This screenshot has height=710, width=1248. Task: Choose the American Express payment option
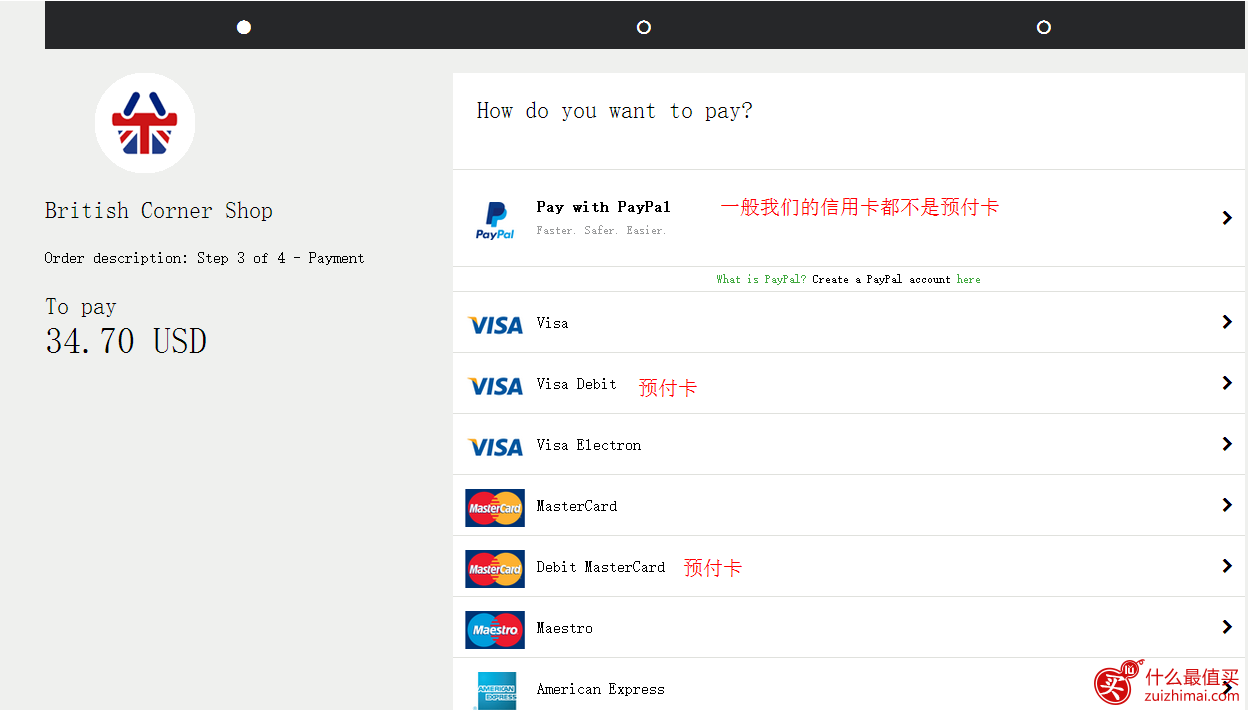pos(849,685)
